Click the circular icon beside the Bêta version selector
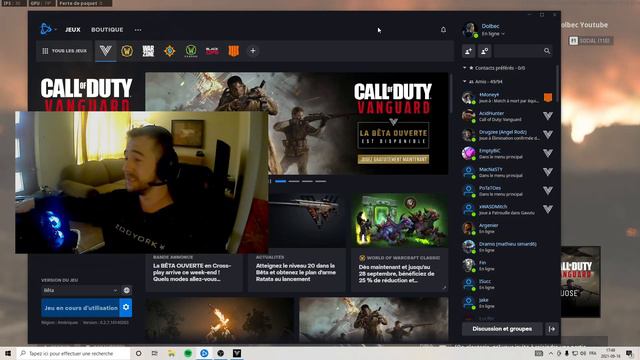The height and width of the screenshot is (360, 640). [x=127, y=290]
